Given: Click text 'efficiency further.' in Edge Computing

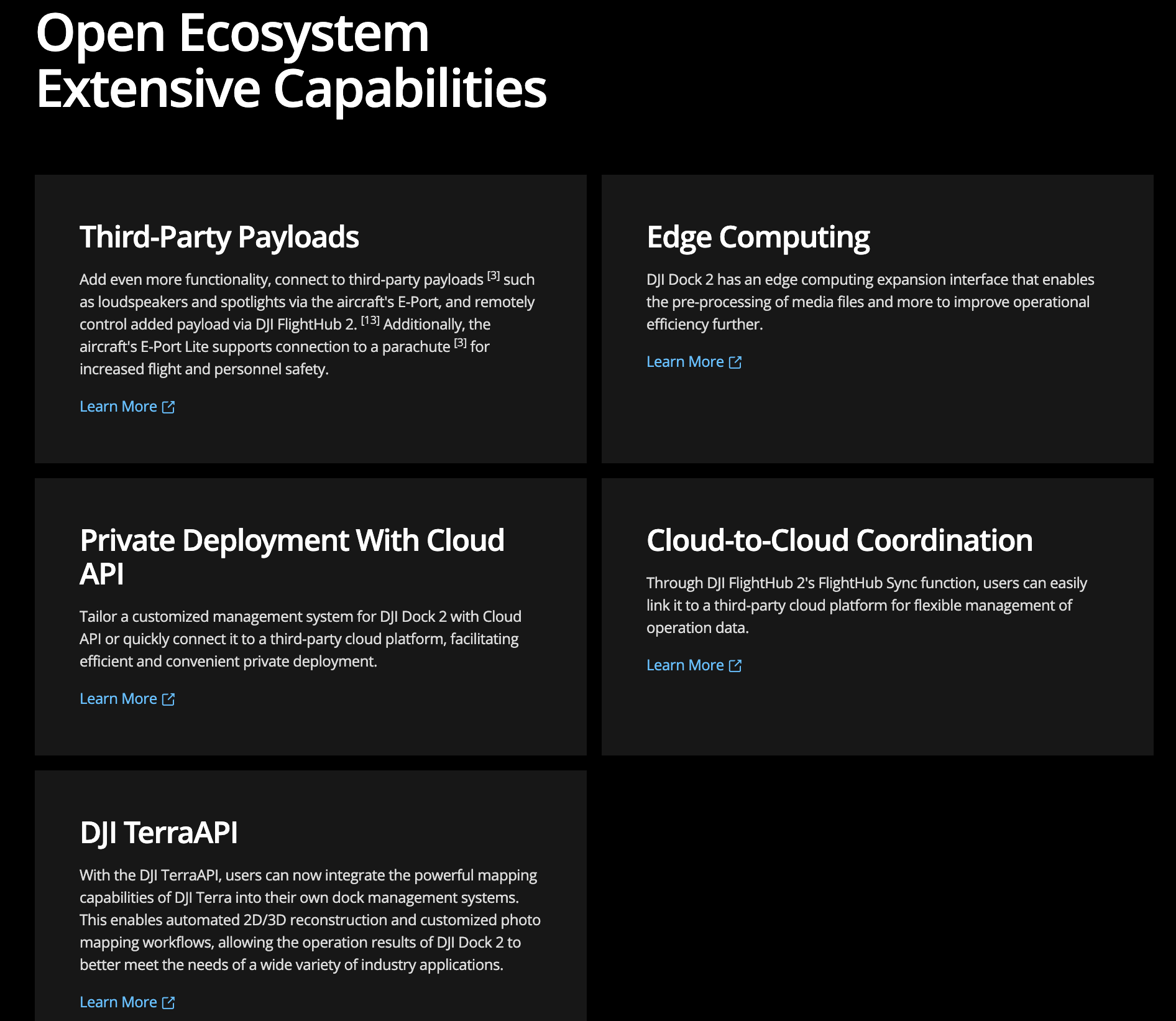Looking at the screenshot, I should coord(704,325).
